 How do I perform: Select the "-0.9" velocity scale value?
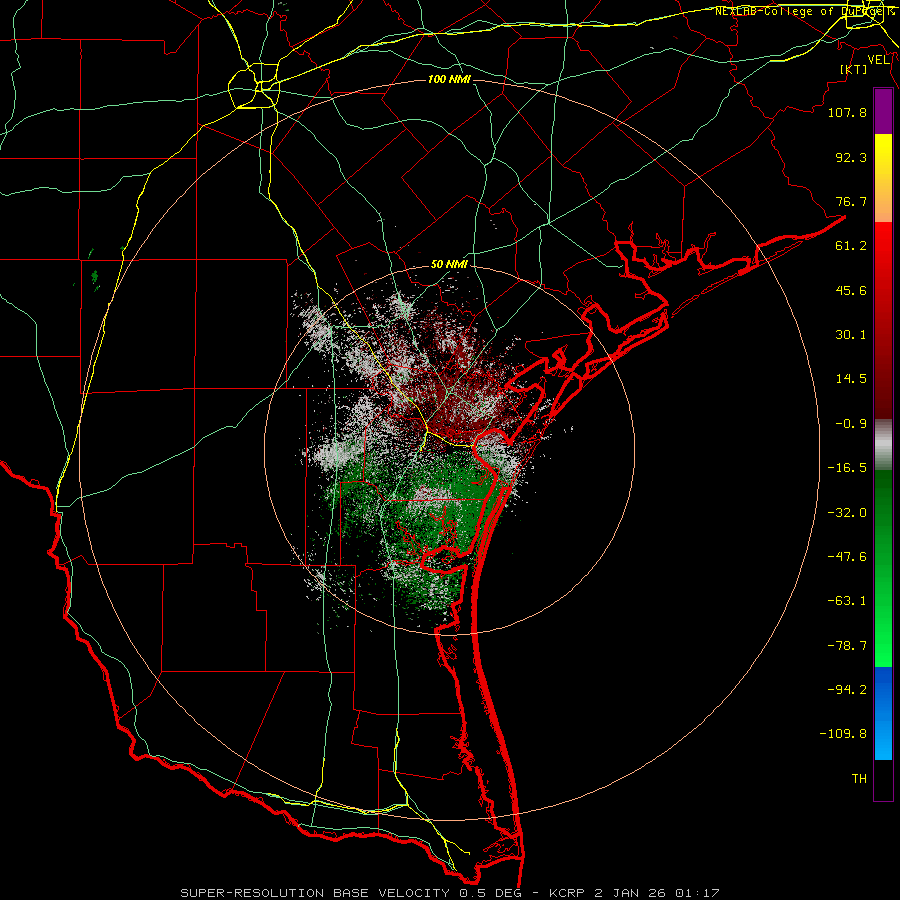[x=851, y=424]
